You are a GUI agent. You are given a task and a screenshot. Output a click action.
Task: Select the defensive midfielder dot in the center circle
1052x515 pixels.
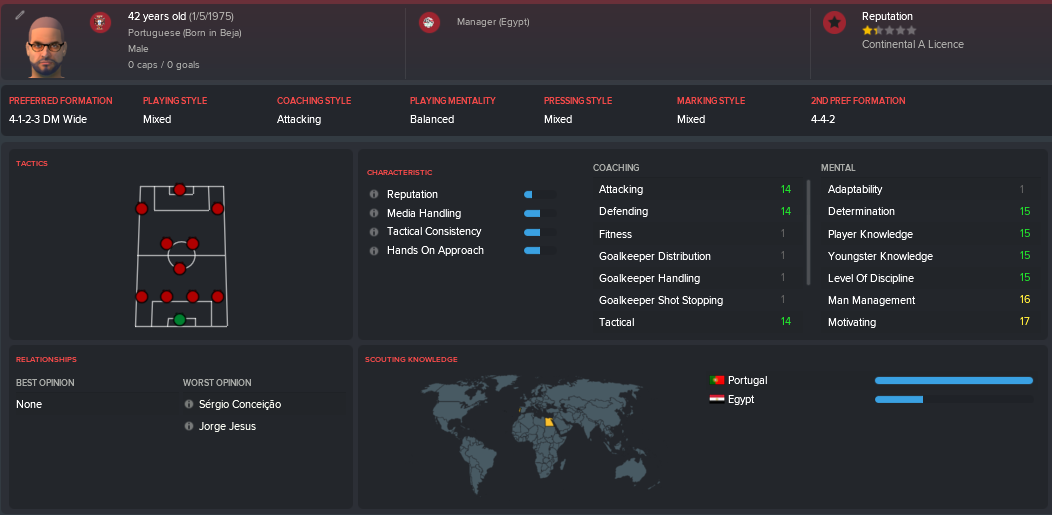(179, 269)
